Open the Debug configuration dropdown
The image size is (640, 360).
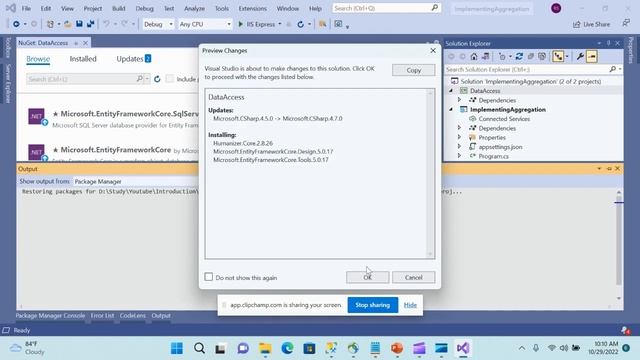158,24
